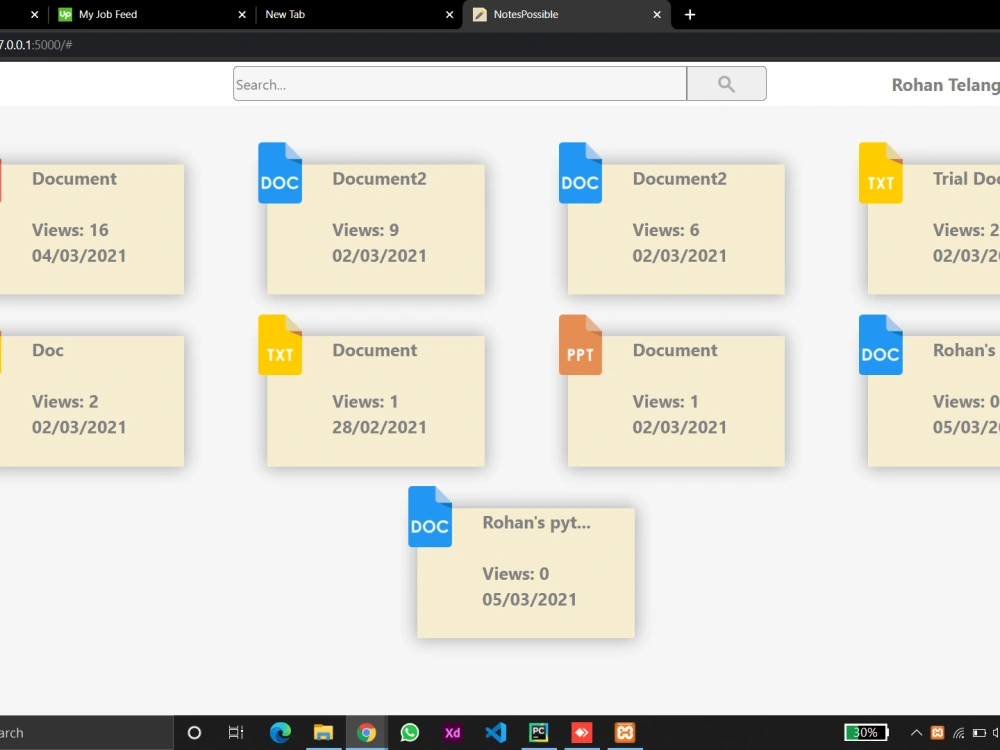Viewport: 1000px width, 750px height.
Task: Click date 28/02/2021 on TXT Document
Action: click(379, 427)
